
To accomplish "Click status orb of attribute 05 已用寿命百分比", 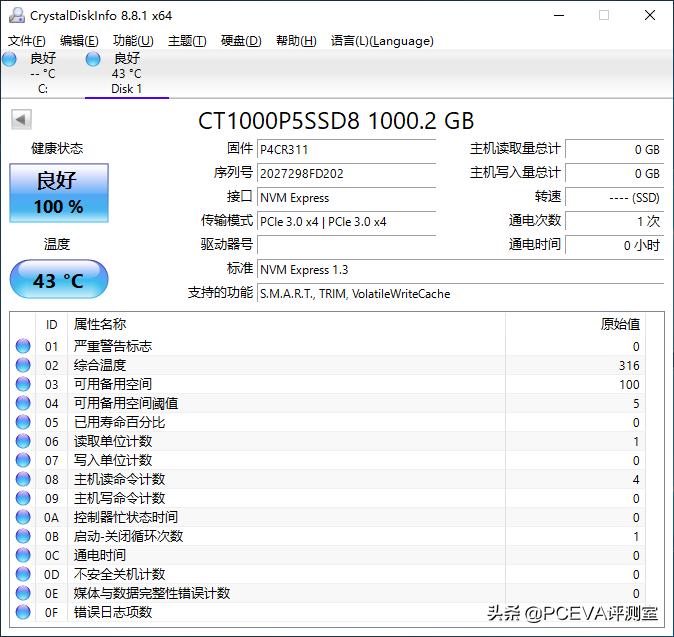I will 23,422.
